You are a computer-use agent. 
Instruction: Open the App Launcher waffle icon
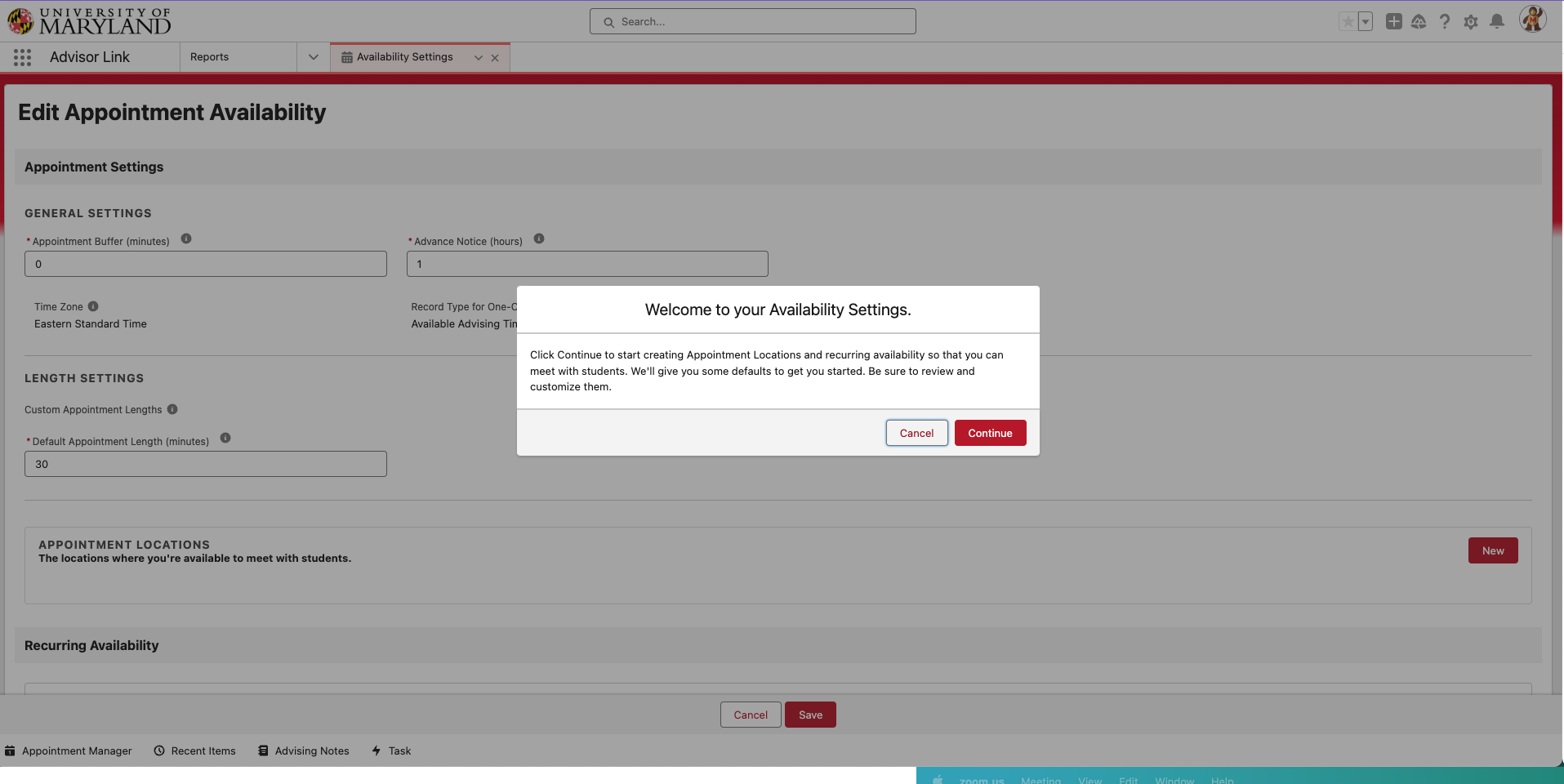(x=21, y=56)
